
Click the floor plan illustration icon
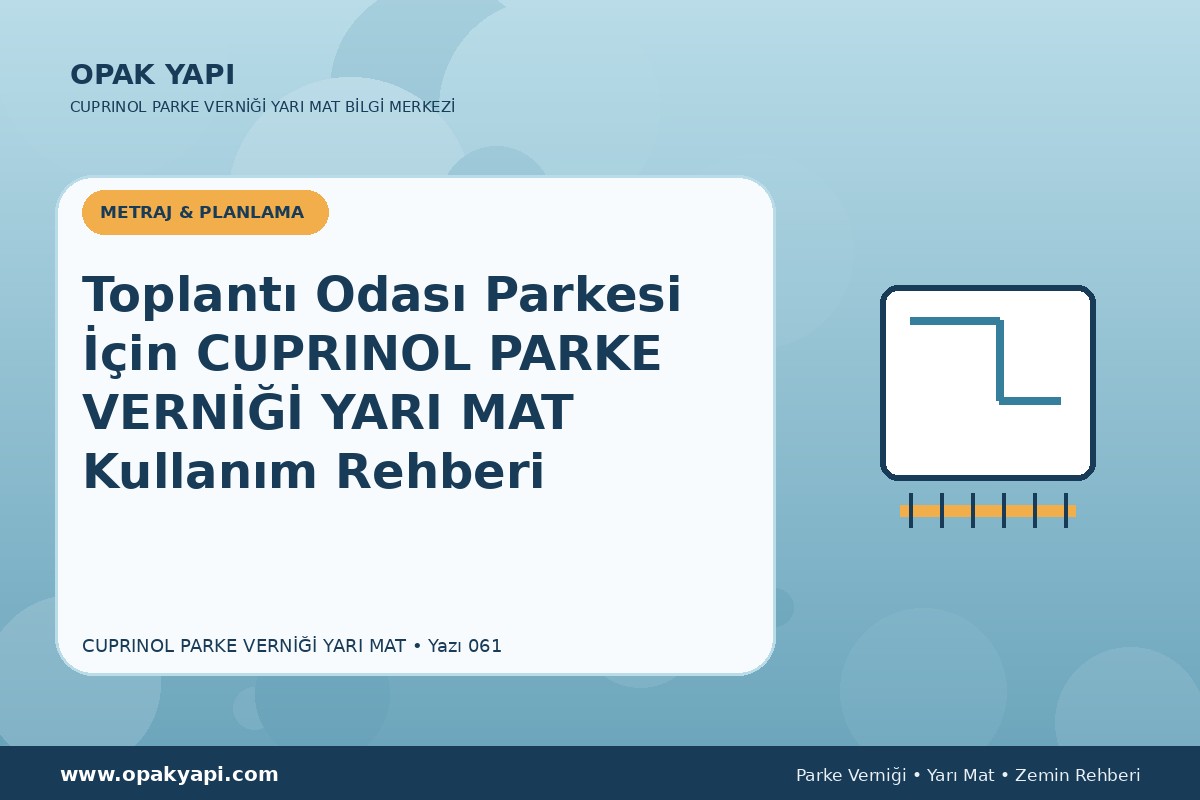988,383
